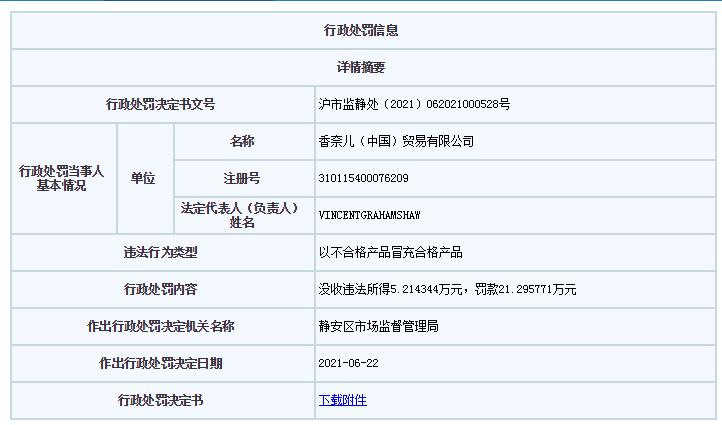Screen dimensions: 722x425
Task: Click the 作出行政处罚决定日期 label
Action: pos(161,363)
